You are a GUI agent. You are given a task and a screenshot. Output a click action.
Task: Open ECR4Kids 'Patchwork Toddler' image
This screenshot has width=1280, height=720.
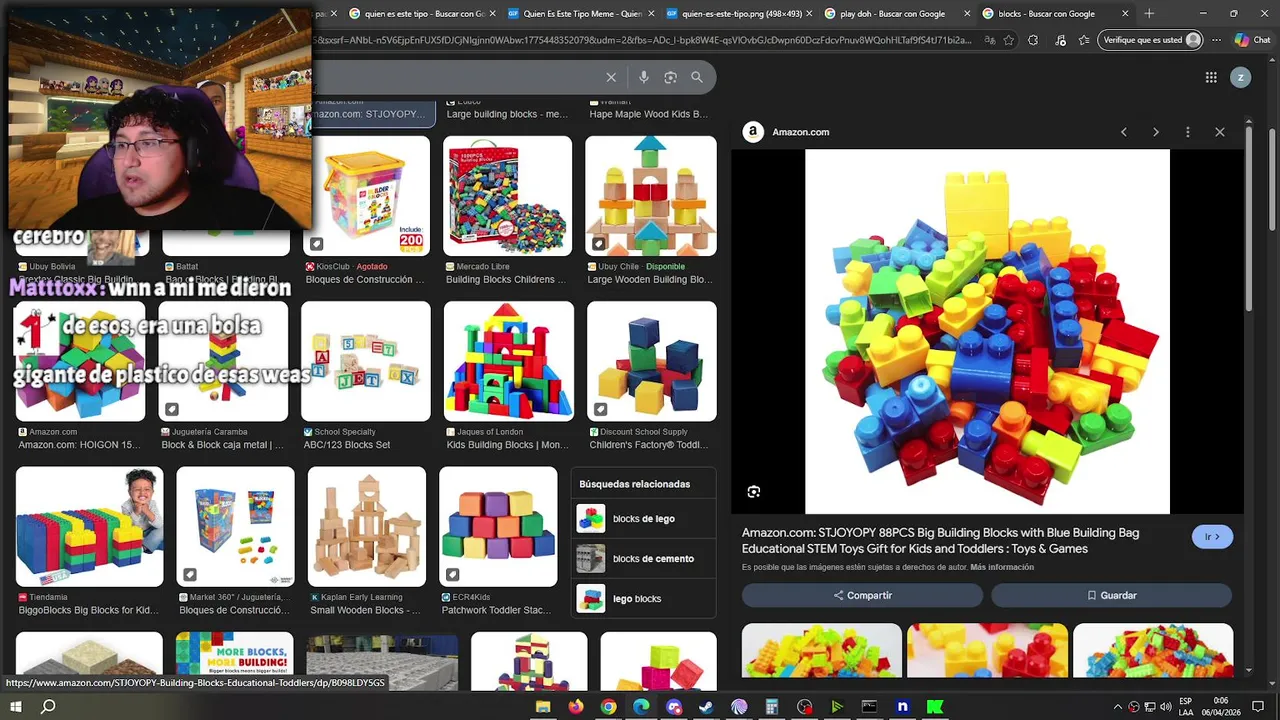[x=498, y=526]
